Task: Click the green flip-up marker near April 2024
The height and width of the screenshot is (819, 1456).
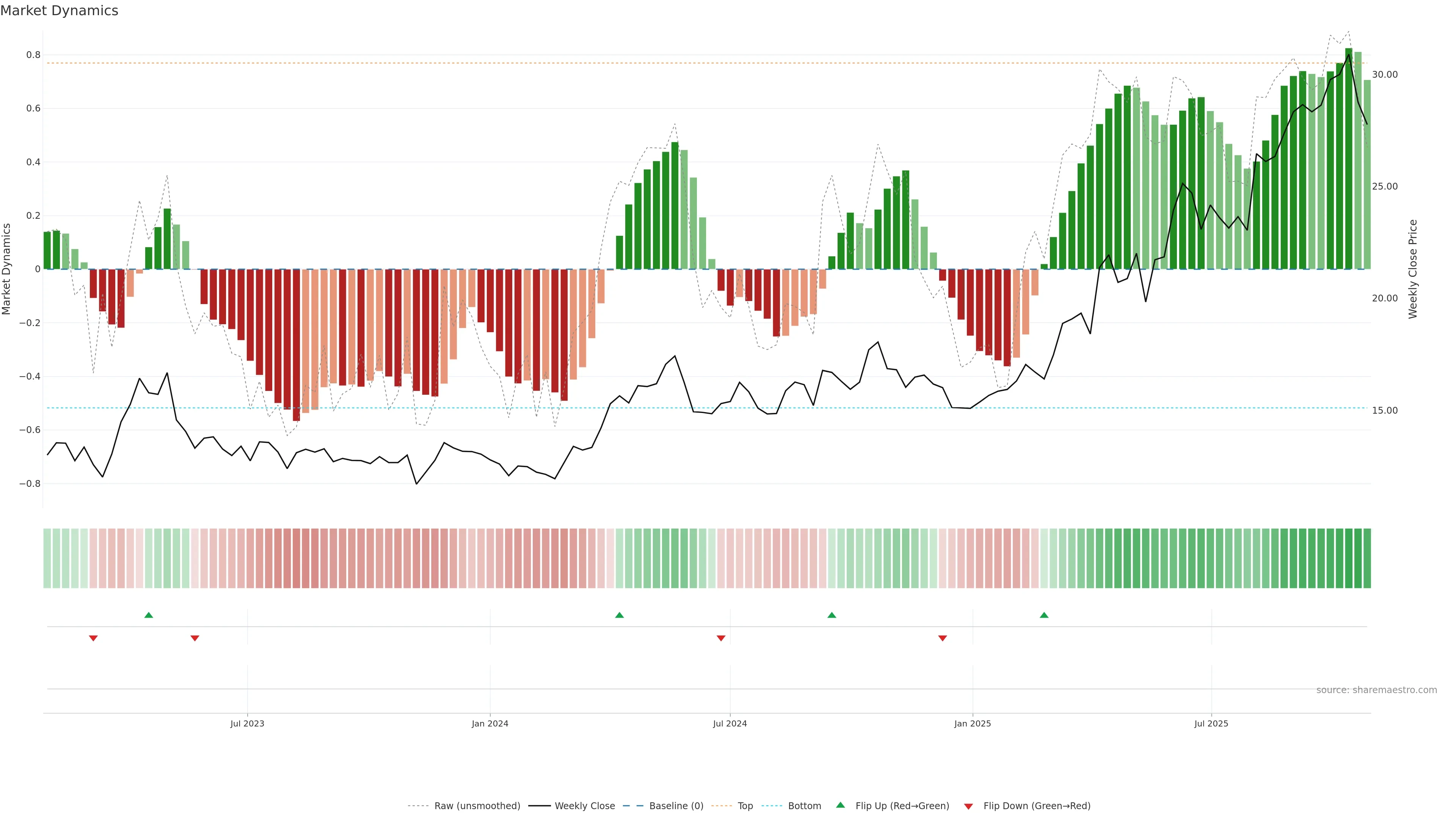Action: (620, 615)
